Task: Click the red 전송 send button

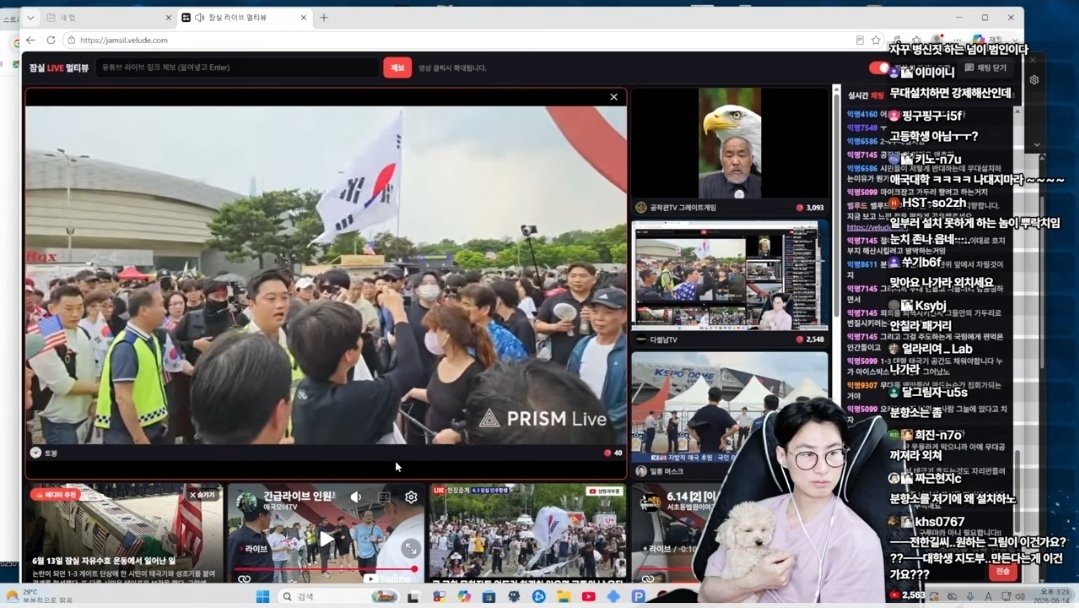Action: 1003,572
